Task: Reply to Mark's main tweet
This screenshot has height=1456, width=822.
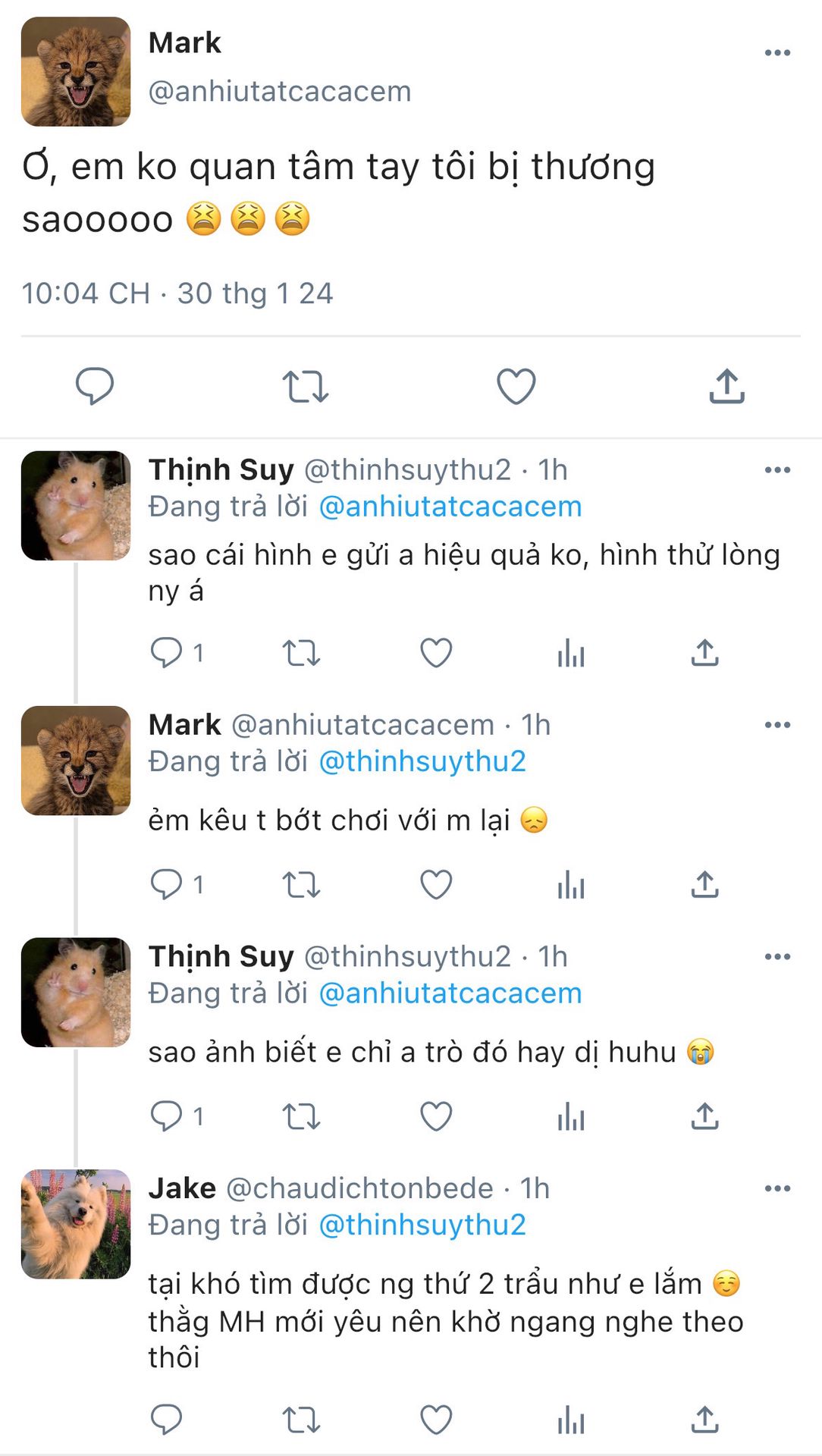Action: pyautogui.click(x=95, y=386)
